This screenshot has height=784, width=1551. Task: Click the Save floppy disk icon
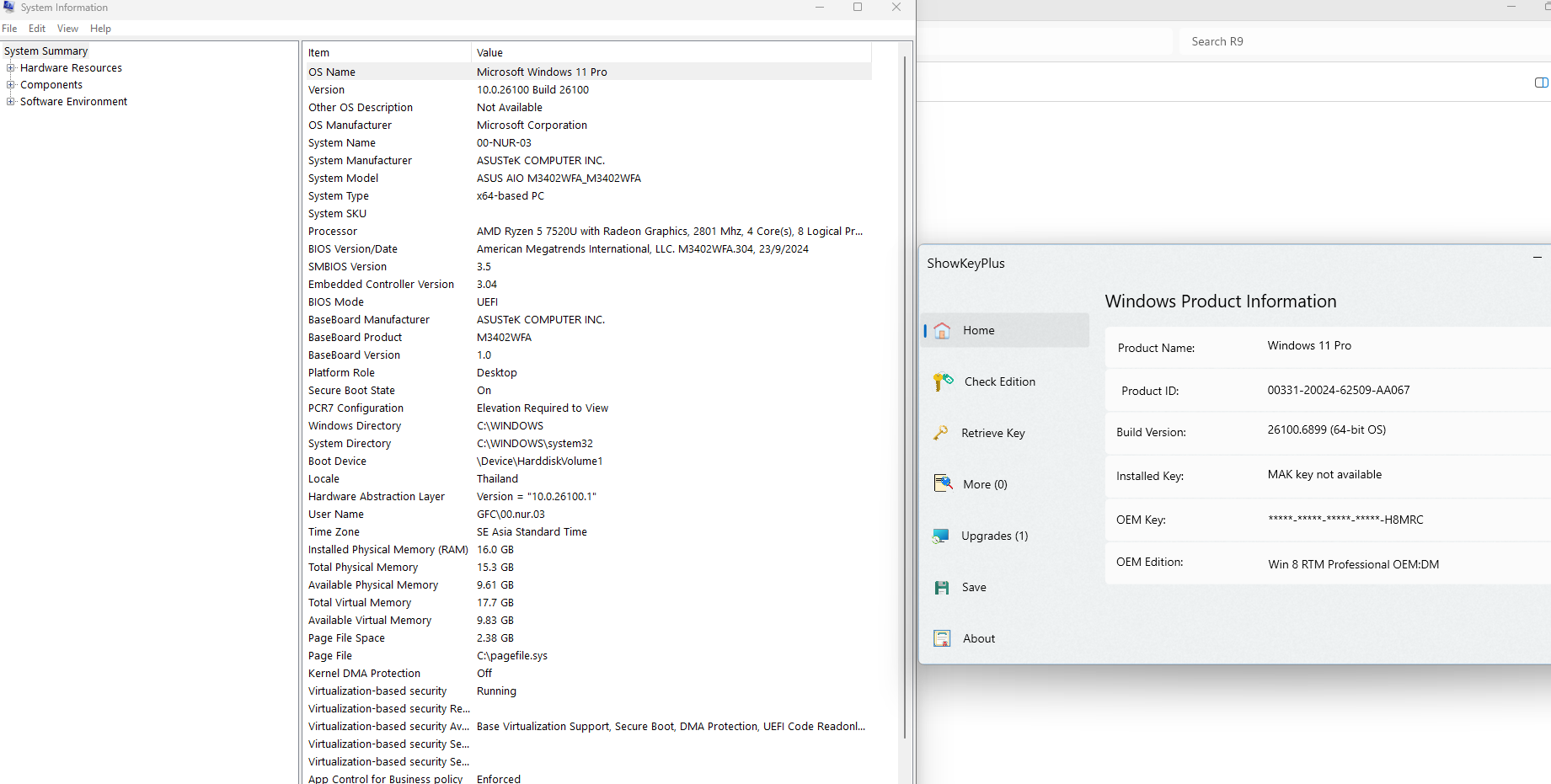(942, 588)
